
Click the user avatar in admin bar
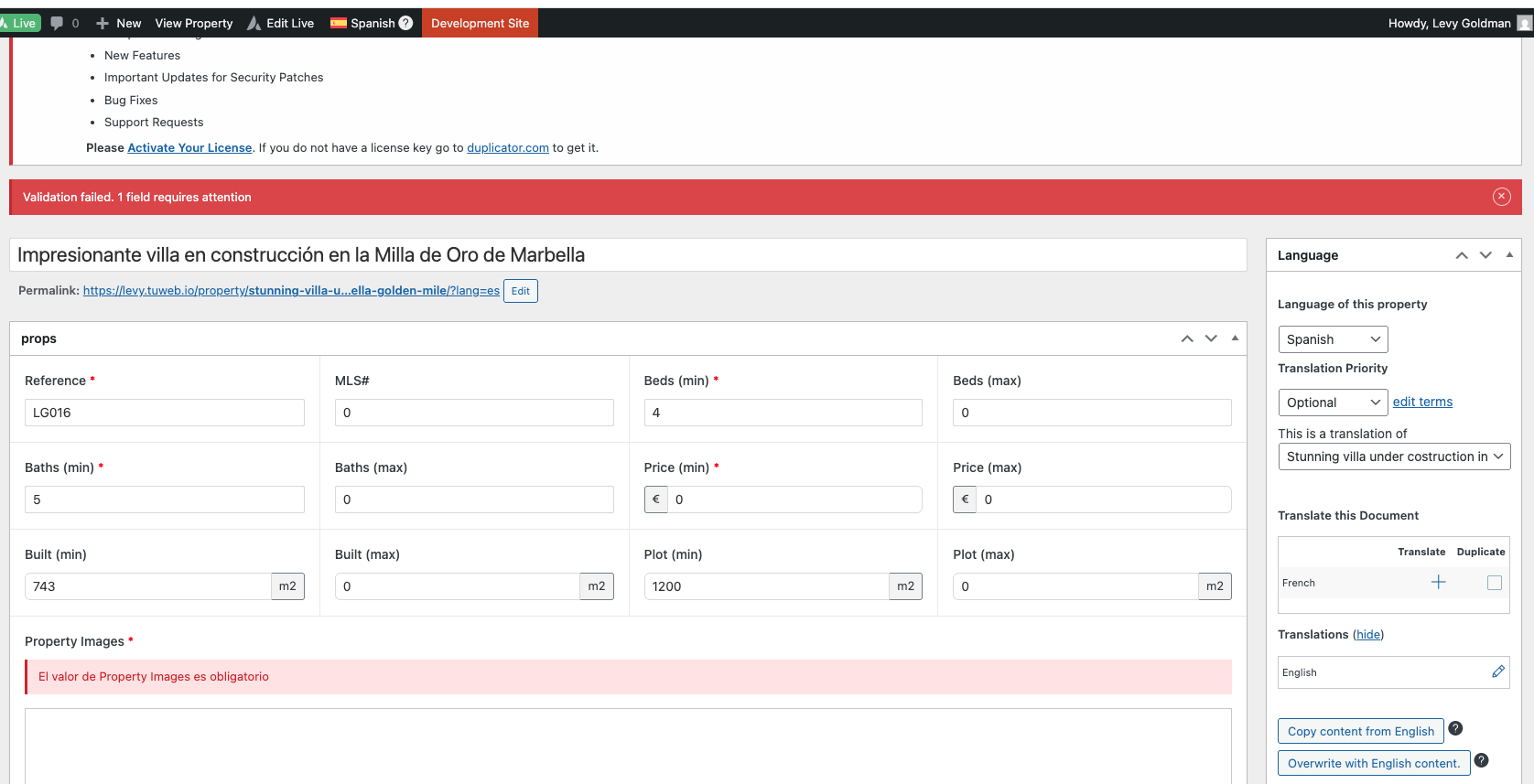click(1525, 23)
